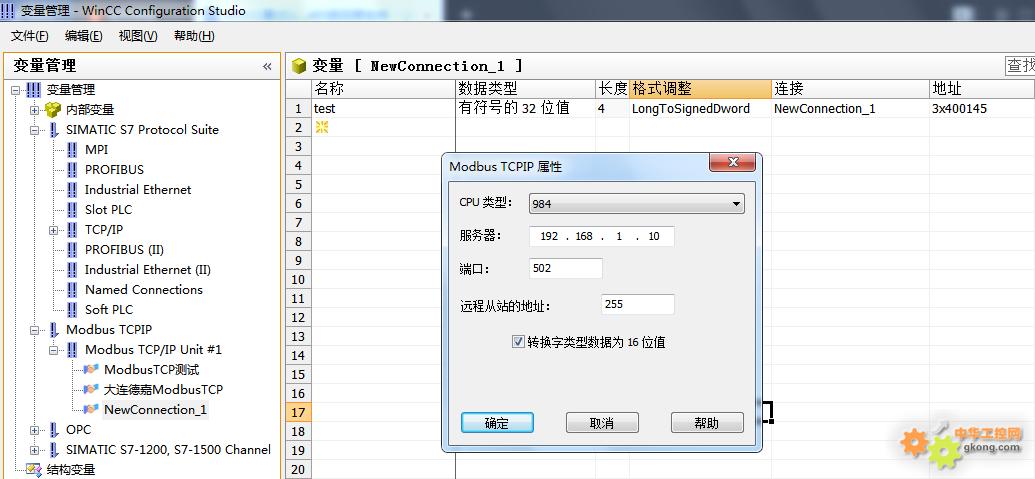Collapse the Modbus TCPIP node

tap(34, 330)
